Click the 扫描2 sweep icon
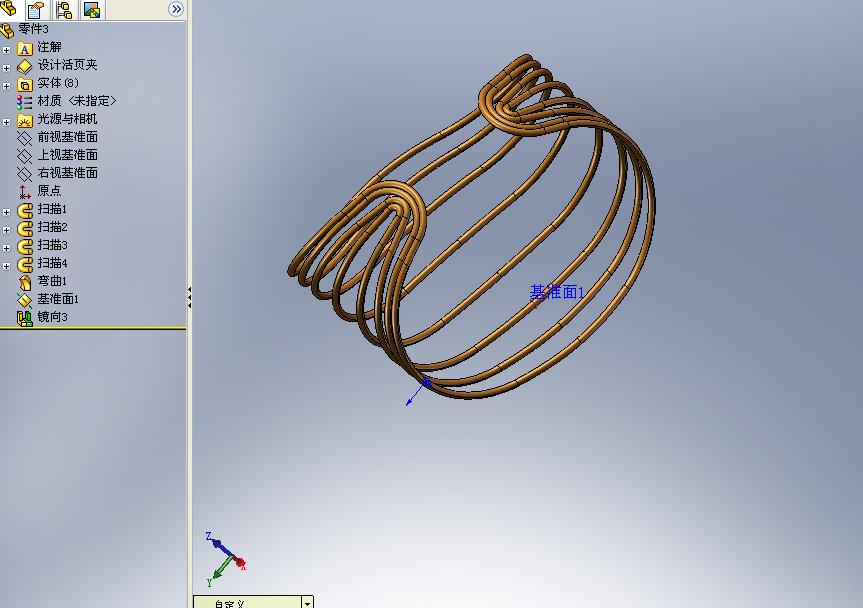This screenshot has height=608, width=863. pyautogui.click(x=24, y=228)
